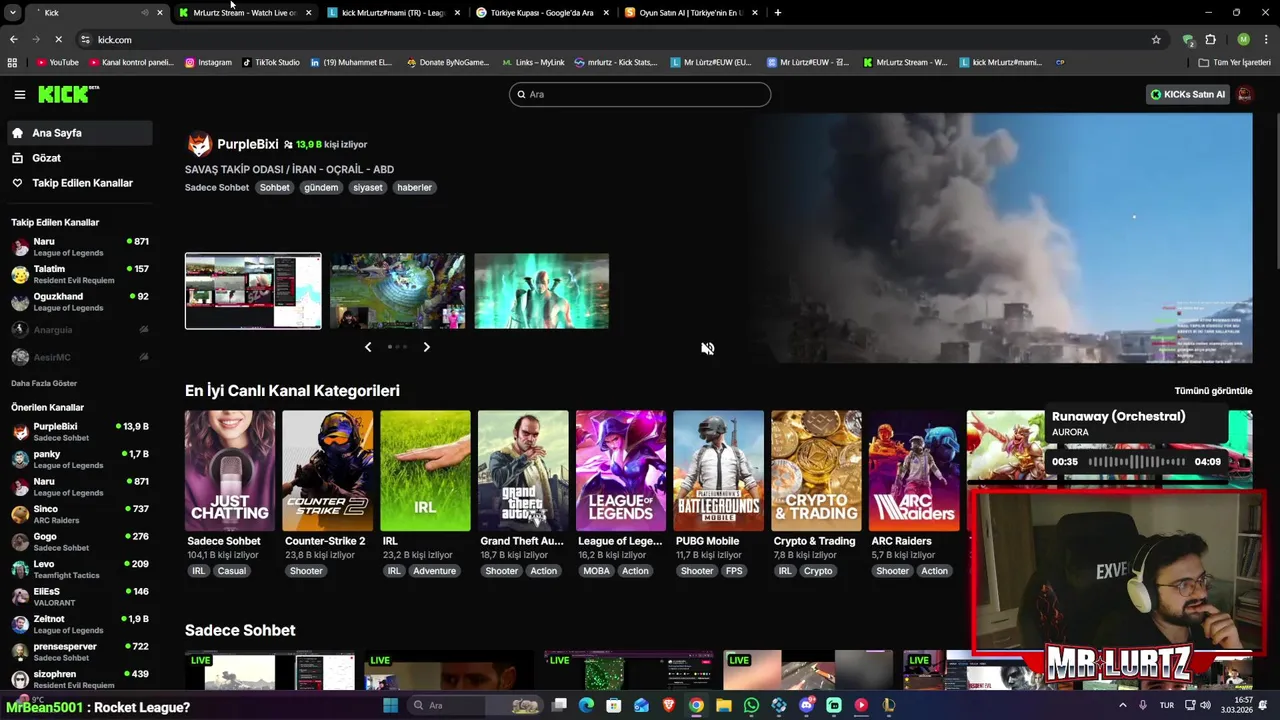Open the Just Chatting category card
Image resolution: width=1280 pixels, height=720 pixels.
(x=229, y=471)
